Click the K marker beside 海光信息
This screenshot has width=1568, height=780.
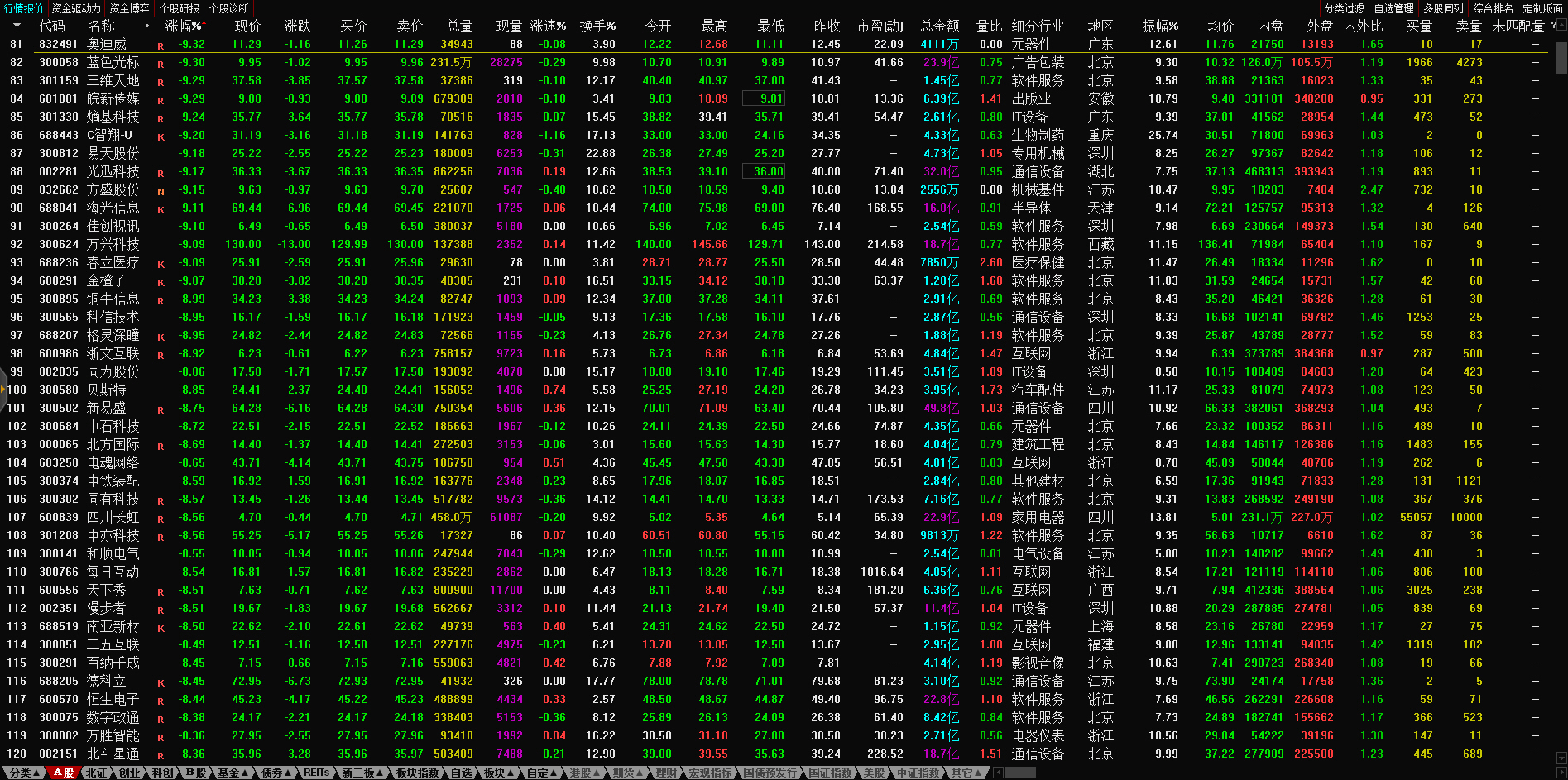[x=161, y=209]
